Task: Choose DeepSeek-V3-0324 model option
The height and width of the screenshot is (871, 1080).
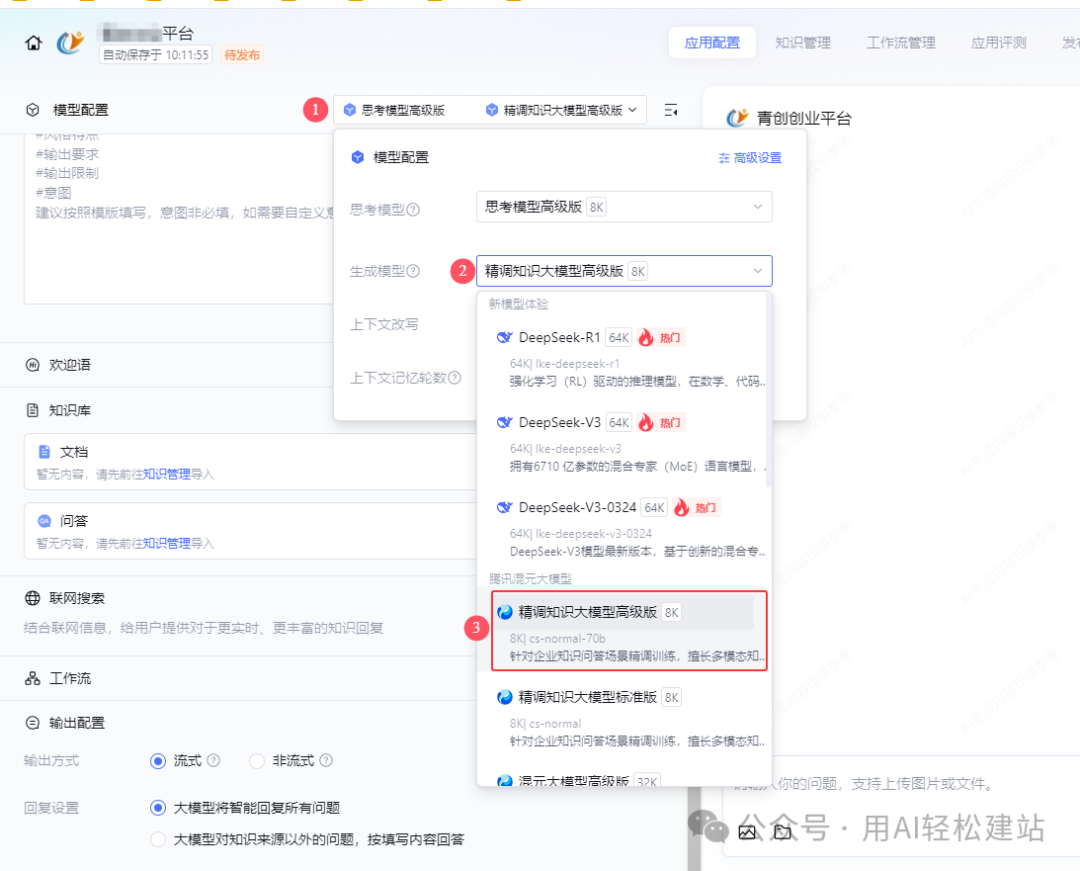Action: [623, 529]
